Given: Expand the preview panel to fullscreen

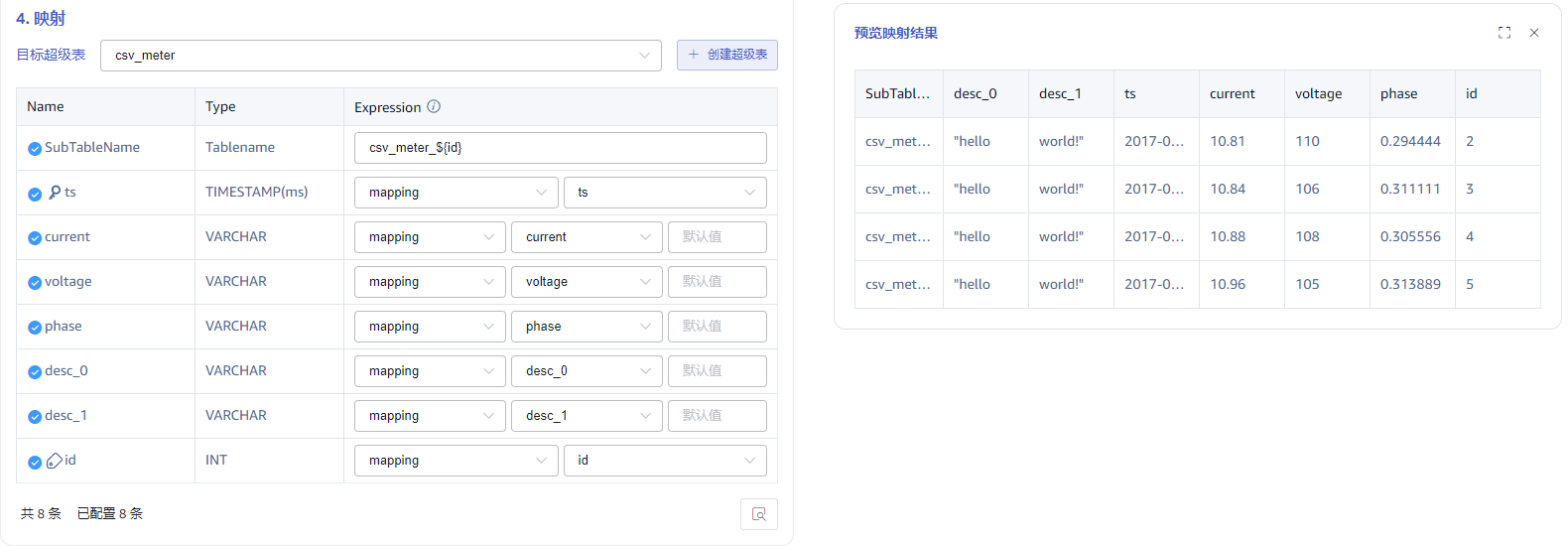Looking at the screenshot, I should tap(1503, 33).
